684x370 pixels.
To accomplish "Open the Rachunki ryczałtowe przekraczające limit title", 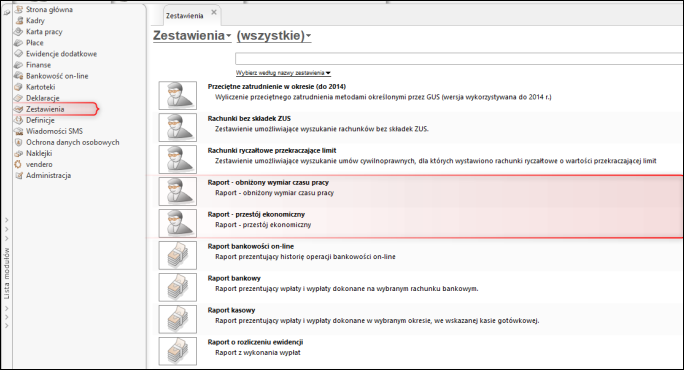I will (272, 150).
